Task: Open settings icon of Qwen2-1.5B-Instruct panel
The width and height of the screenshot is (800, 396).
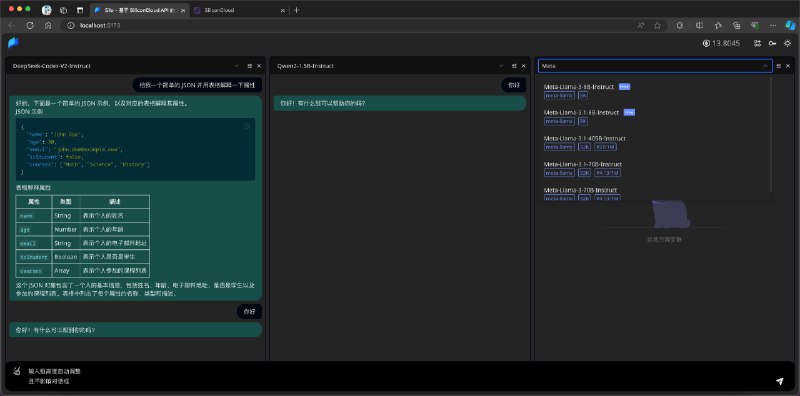Action: click(514, 66)
